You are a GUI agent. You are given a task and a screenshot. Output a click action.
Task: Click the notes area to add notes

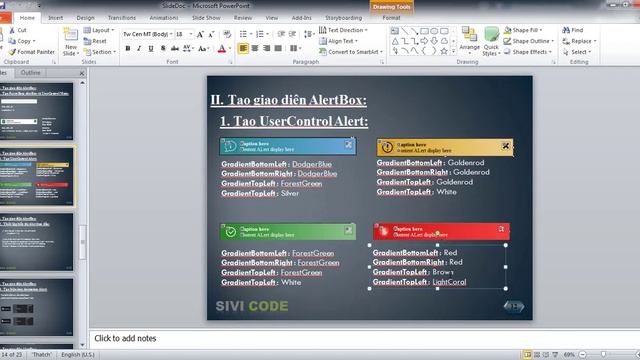click(x=363, y=338)
